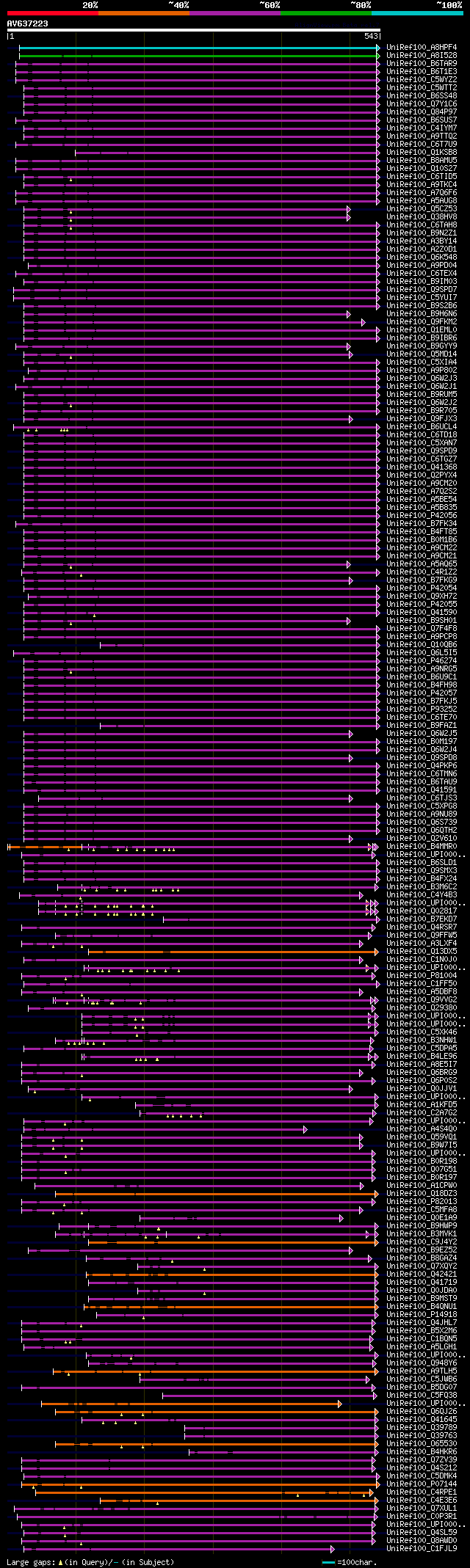Click label UniRef100_B9N2Z1
Screen dimensions: 470x1568
(422, 233)
